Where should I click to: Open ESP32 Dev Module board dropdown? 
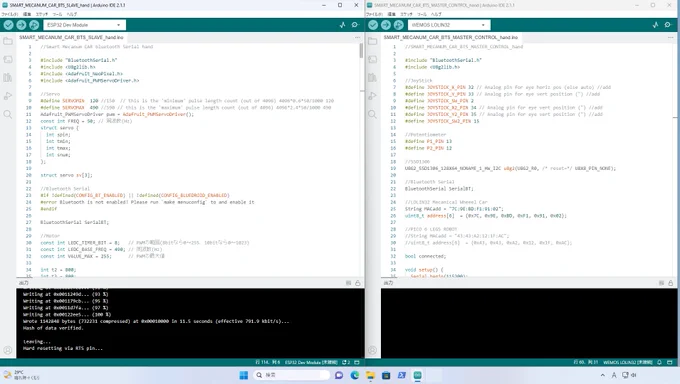[84, 25]
